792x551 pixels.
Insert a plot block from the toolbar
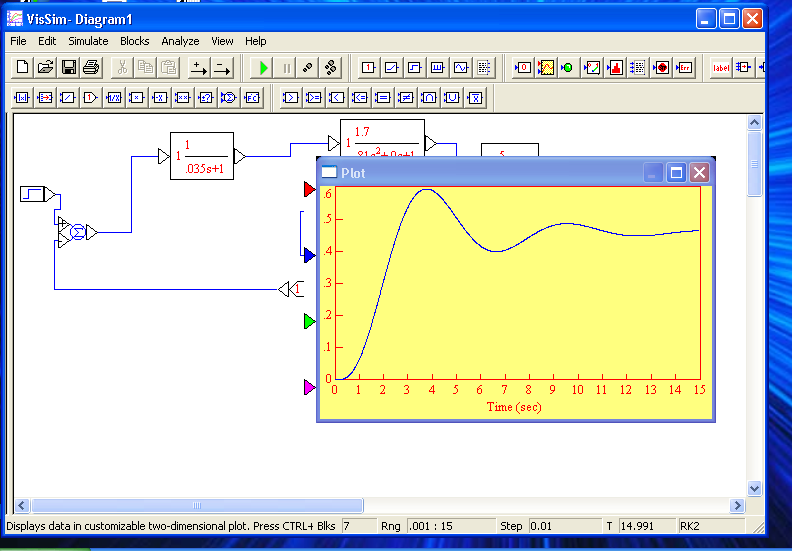click(546, 68)
